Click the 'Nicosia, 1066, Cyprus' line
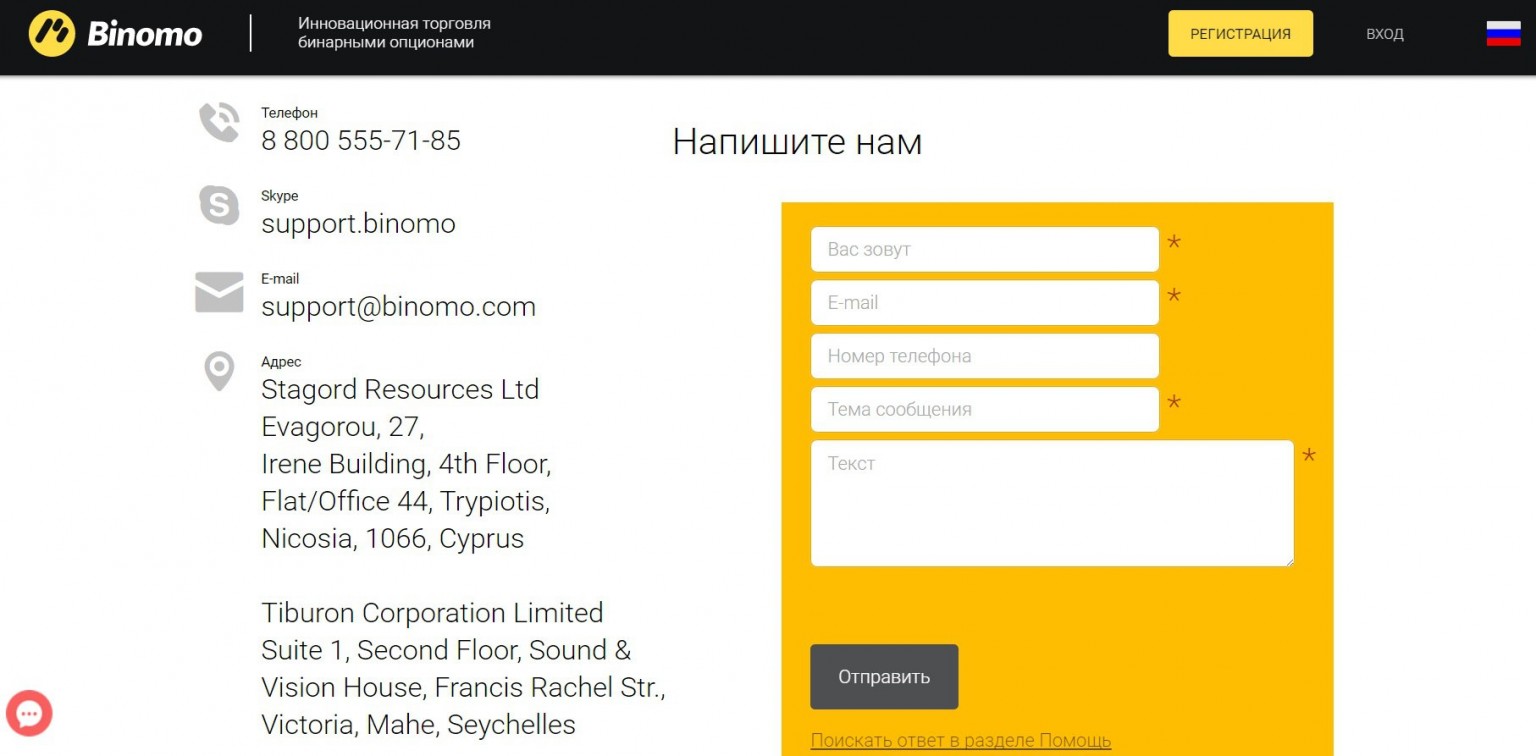The height and width of the screenshot is (756, 1536). (x=392, y=539)
